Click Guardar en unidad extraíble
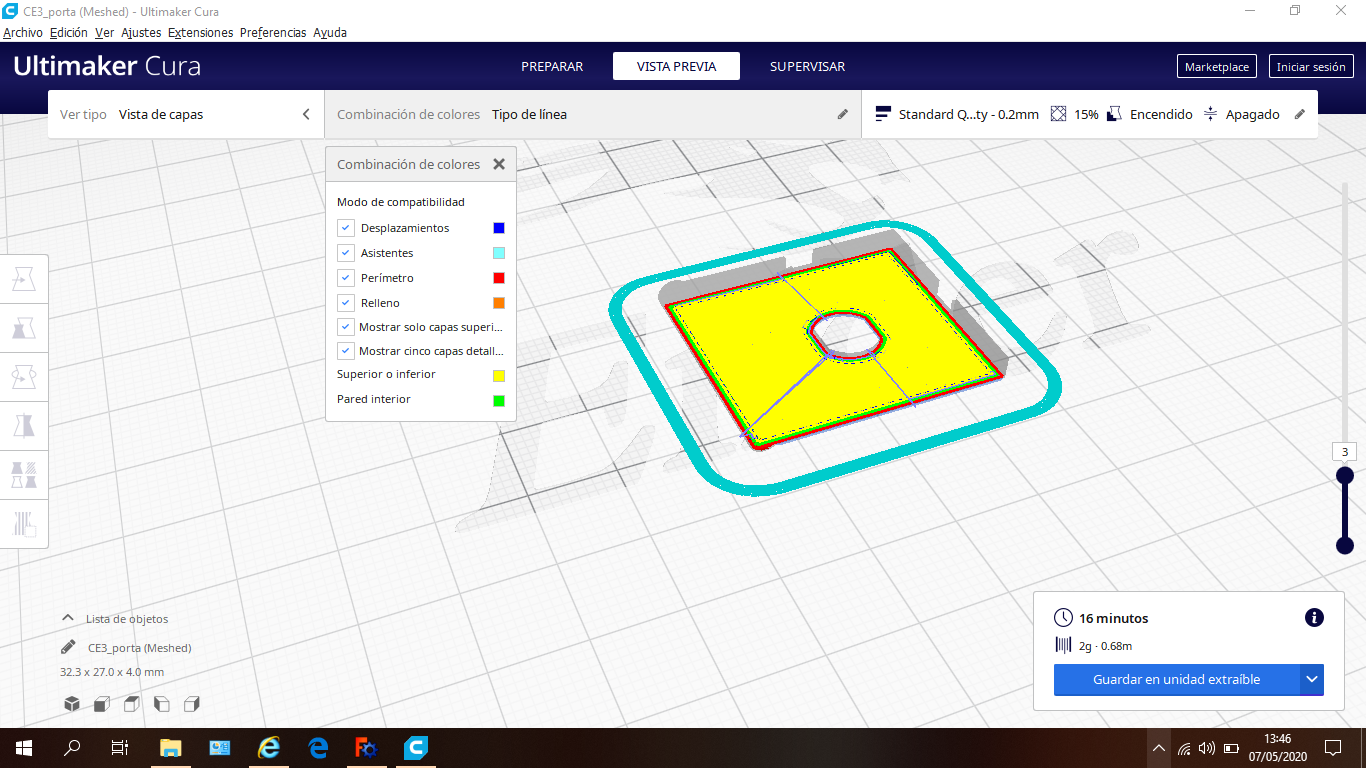Viewport: 1366px width, 768px height. pyautogui.click(x=1176, y=680)
